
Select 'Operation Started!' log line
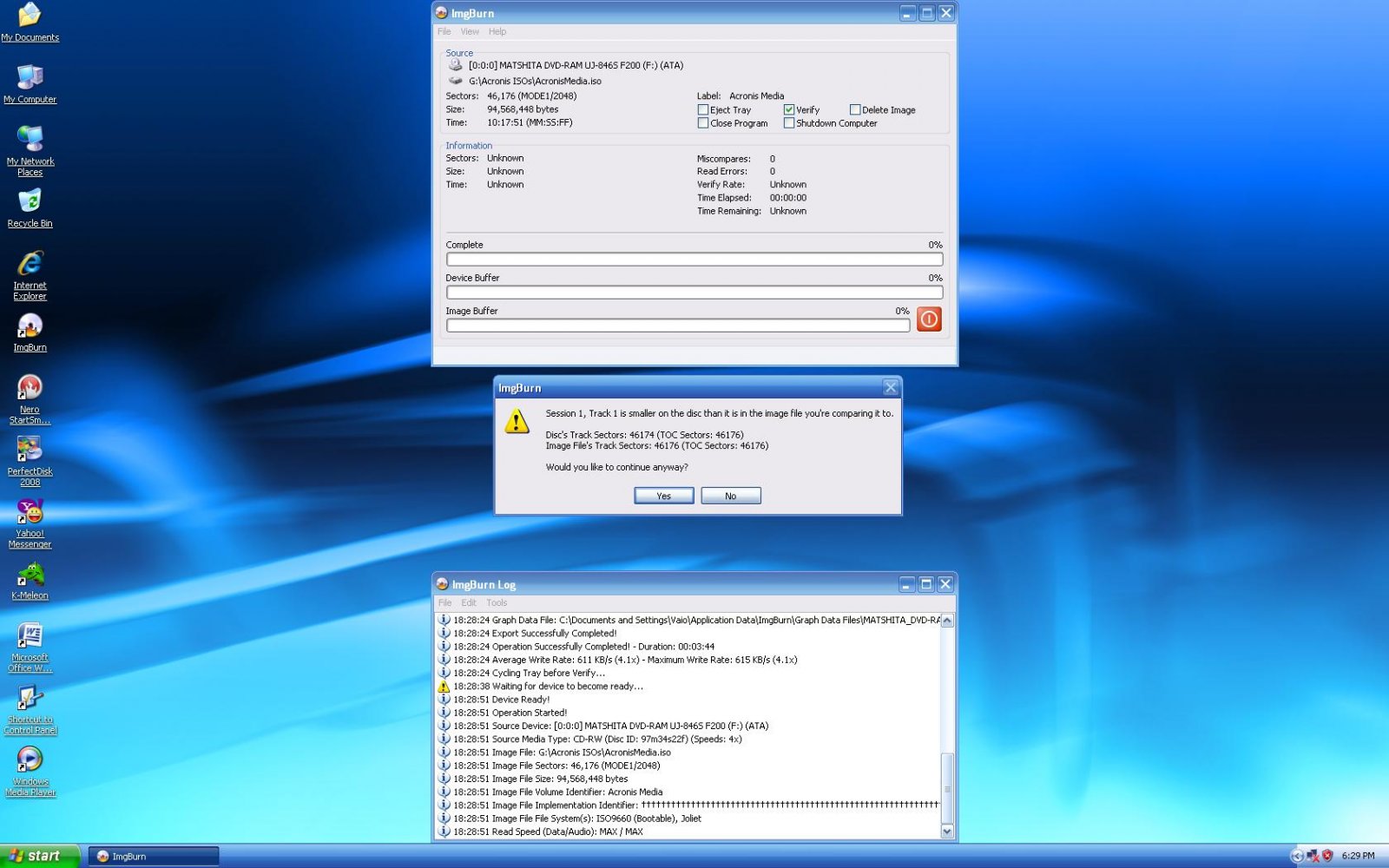688,713
